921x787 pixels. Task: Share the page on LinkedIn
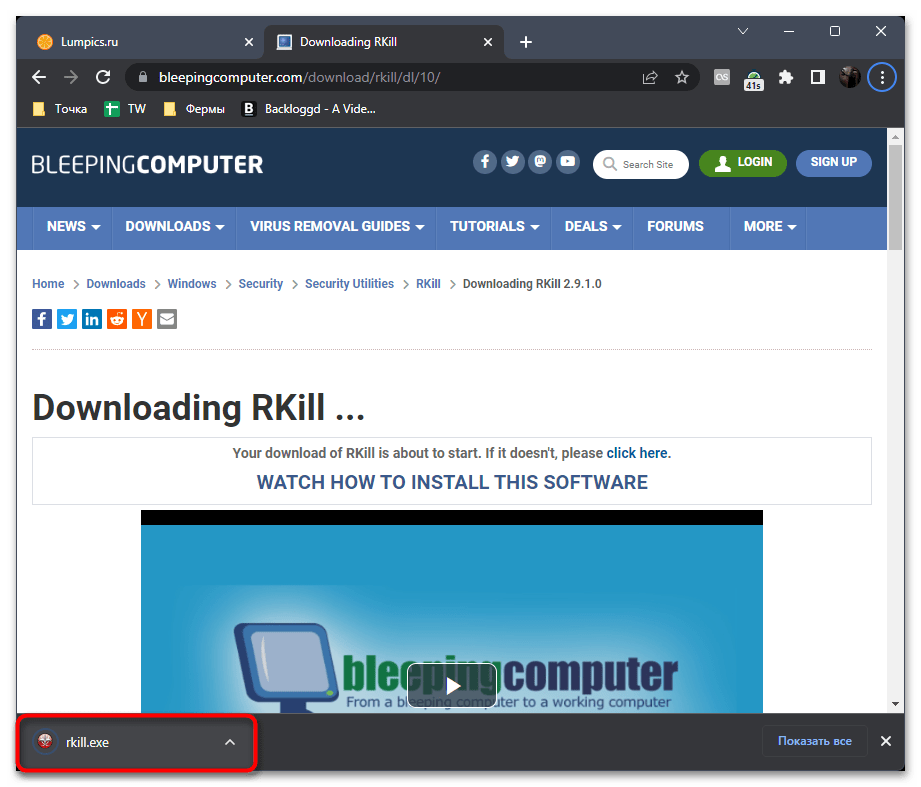(x=92, y=319)
